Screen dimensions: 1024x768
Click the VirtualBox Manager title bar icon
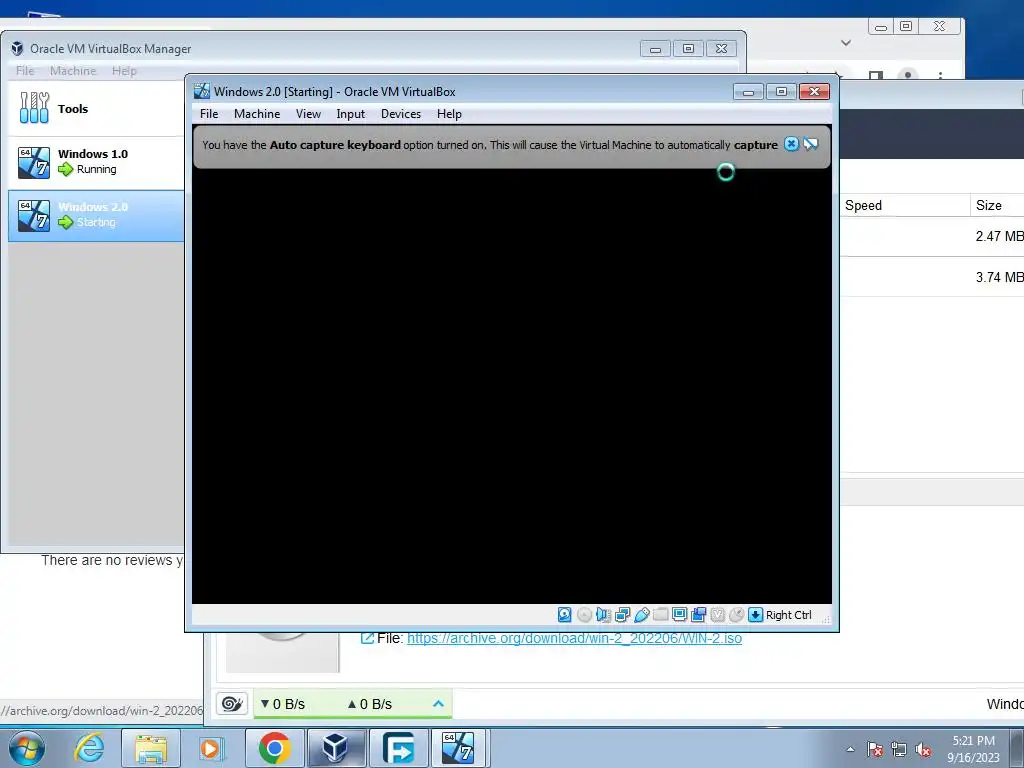tap(18, 48)
